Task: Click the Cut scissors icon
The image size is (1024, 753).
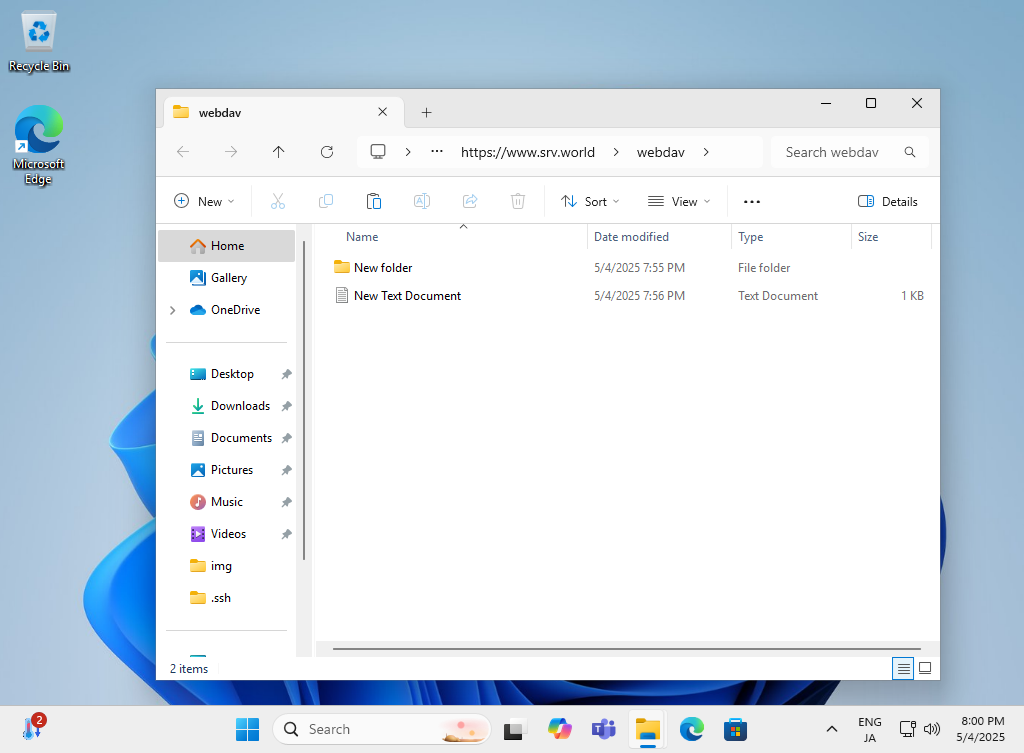Action: click(x=278, y=201)
